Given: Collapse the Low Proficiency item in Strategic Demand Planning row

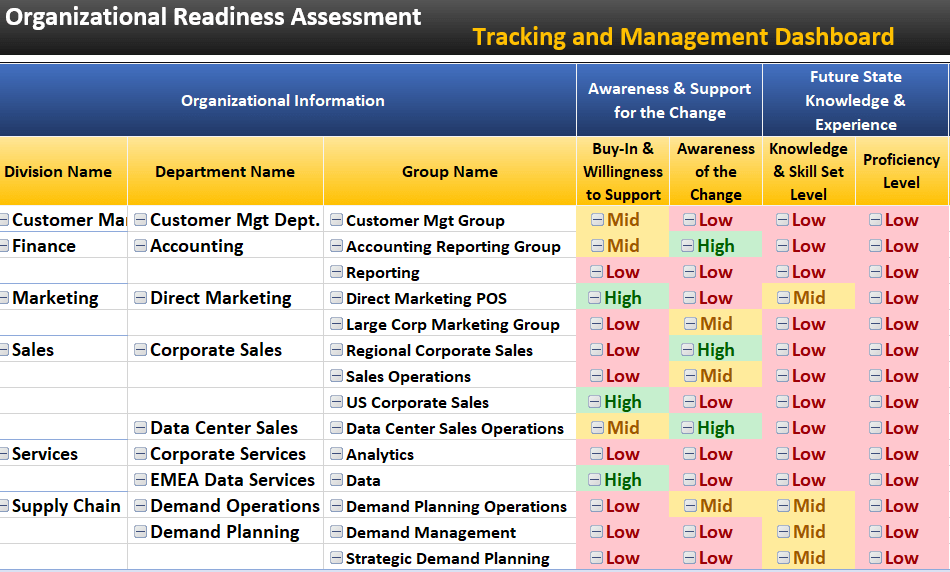Looking at the screenshot, I should [875, 558].
